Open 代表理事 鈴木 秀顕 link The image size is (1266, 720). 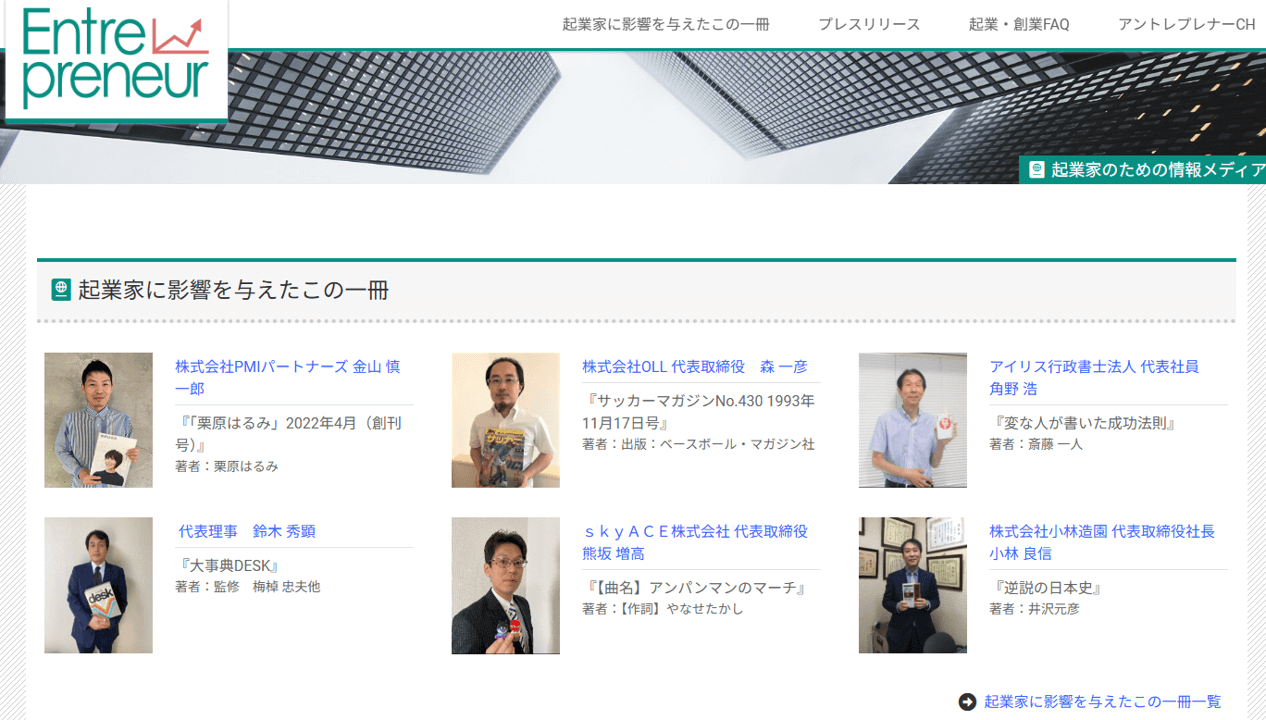(x=247, y=531)
